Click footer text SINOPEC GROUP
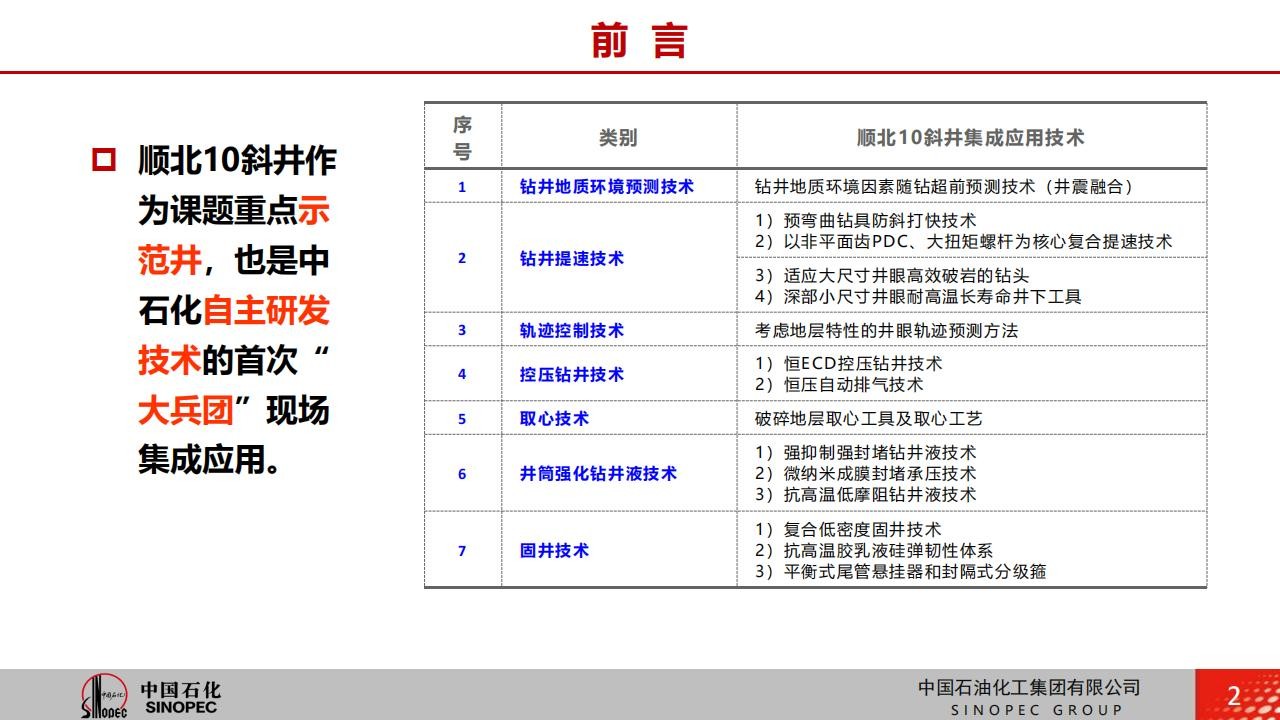The image size is (1280, 720). (x=1036, y=710)
